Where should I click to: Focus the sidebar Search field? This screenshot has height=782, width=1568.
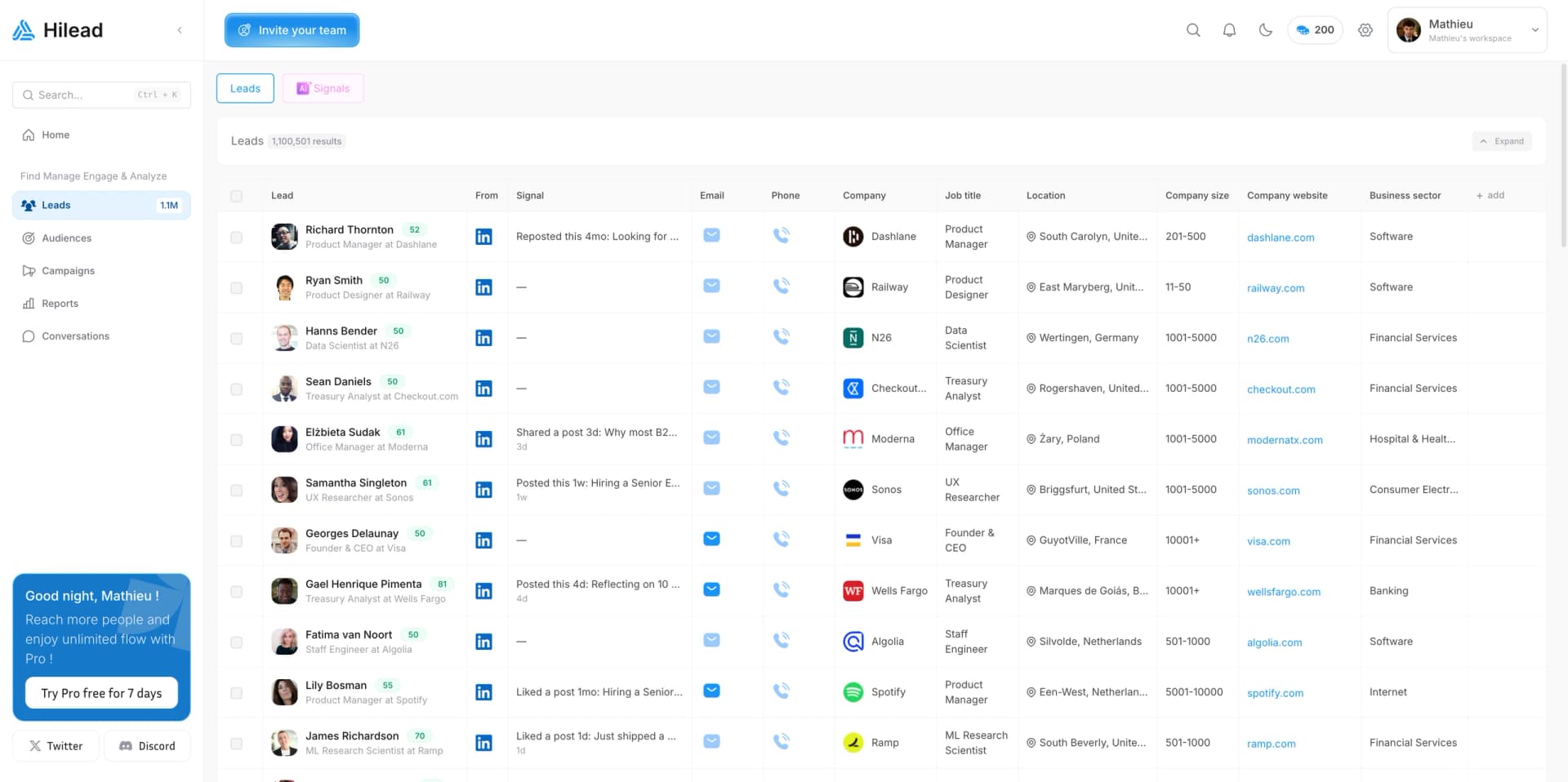101,95
